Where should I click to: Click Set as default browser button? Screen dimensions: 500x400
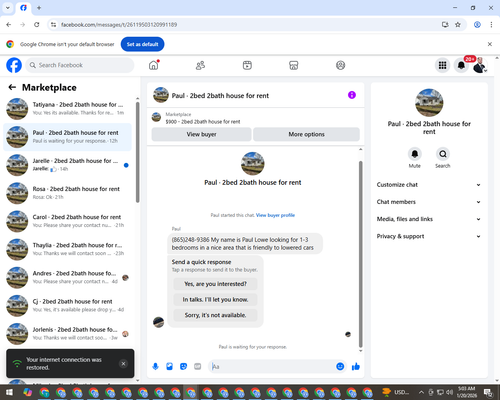pos(142,44)
